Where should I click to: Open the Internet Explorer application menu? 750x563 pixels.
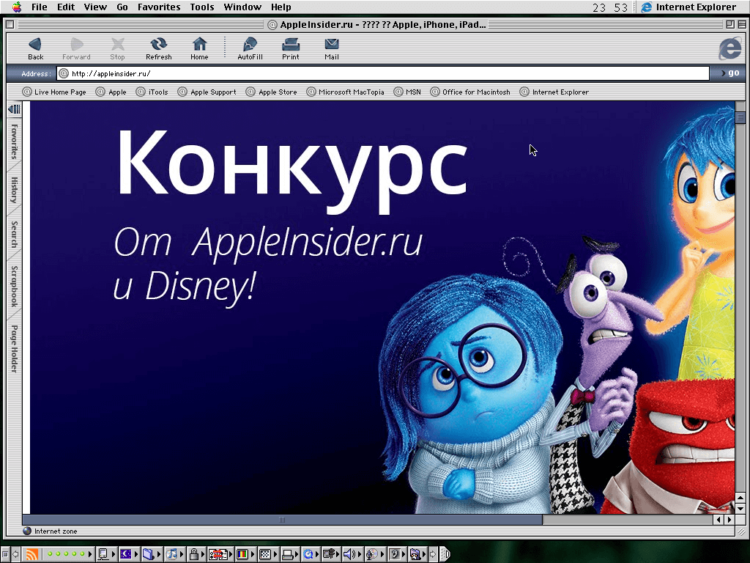point(688,7)
